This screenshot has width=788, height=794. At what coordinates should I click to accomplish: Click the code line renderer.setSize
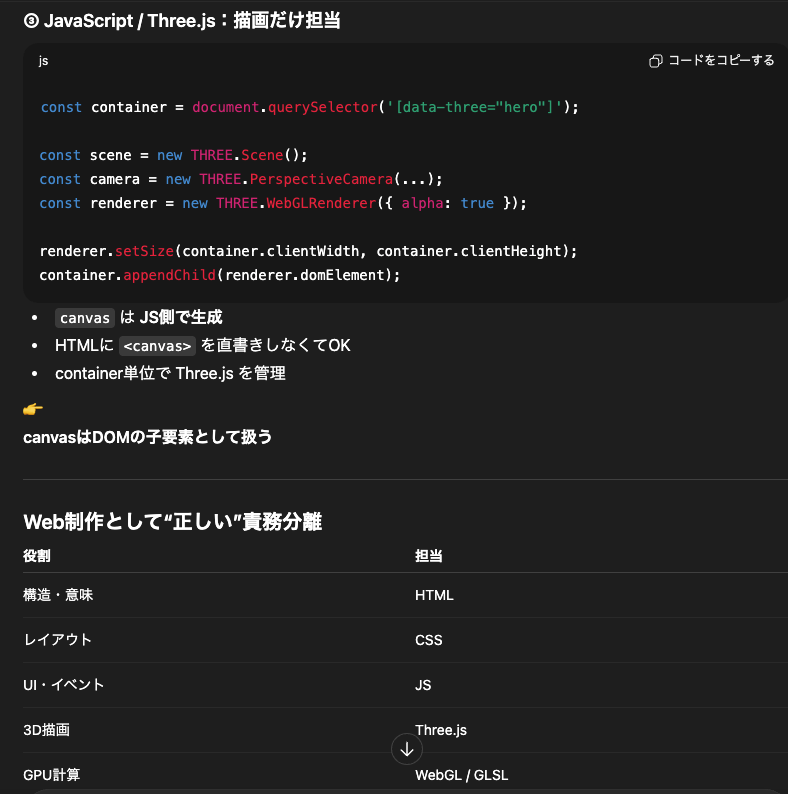[308, 251]
